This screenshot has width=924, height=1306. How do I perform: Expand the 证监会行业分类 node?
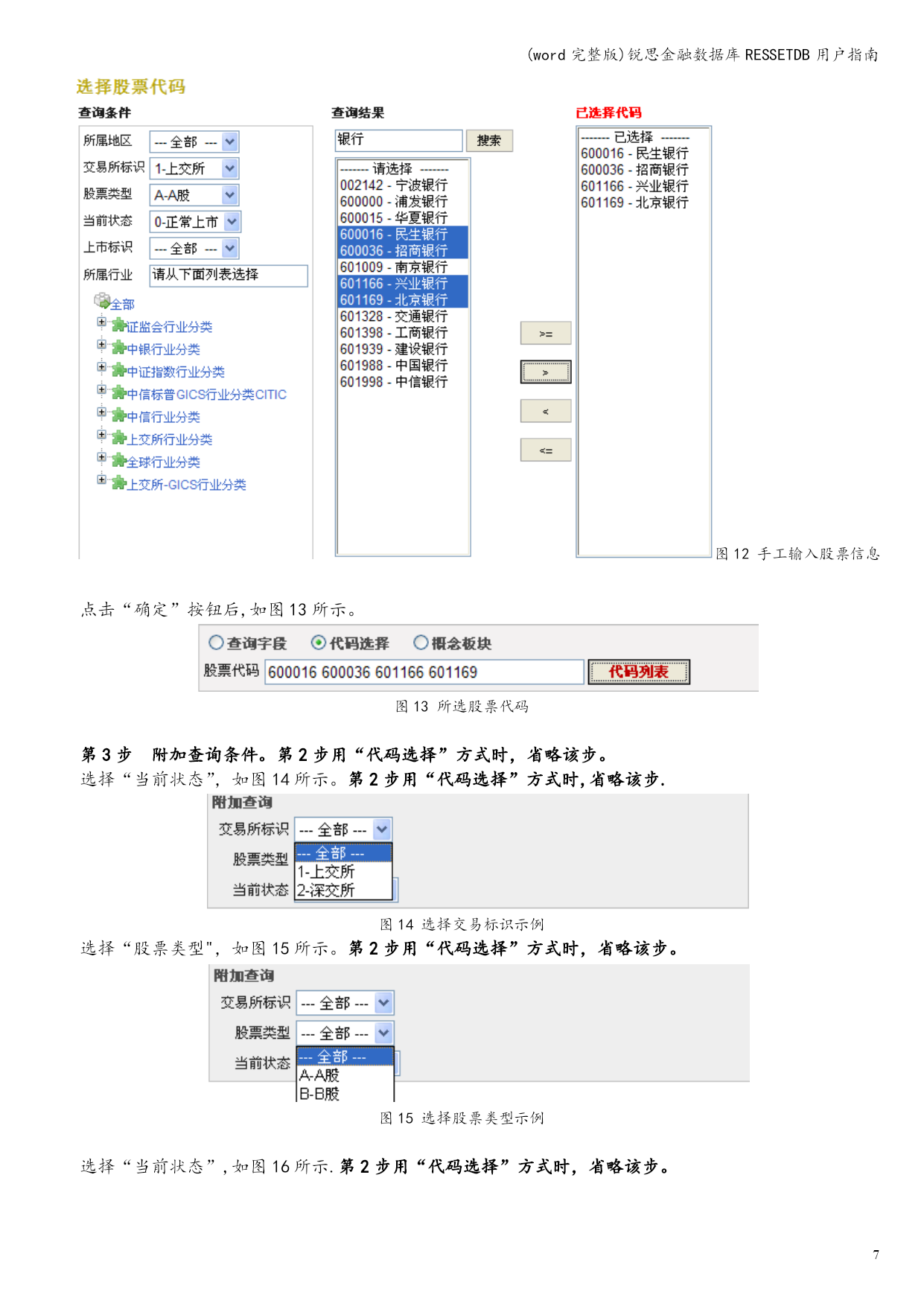coord(102,322)
